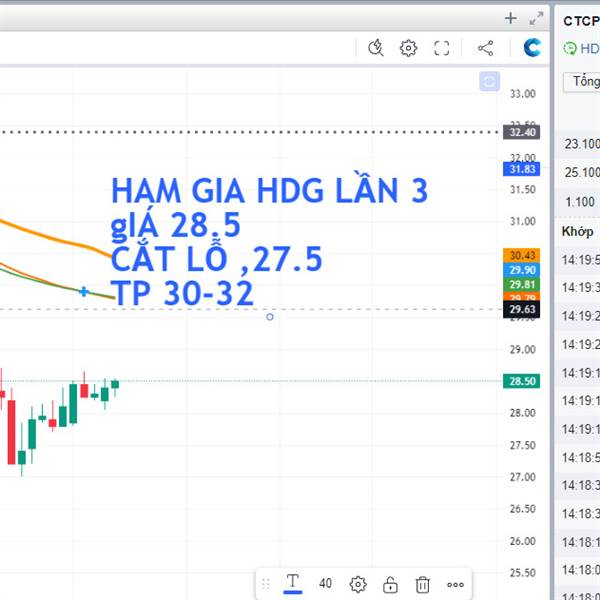Screen dimensions: 600x600
Task: Toggle the lock icon on drawing toolbar
Action: (390, 584)
